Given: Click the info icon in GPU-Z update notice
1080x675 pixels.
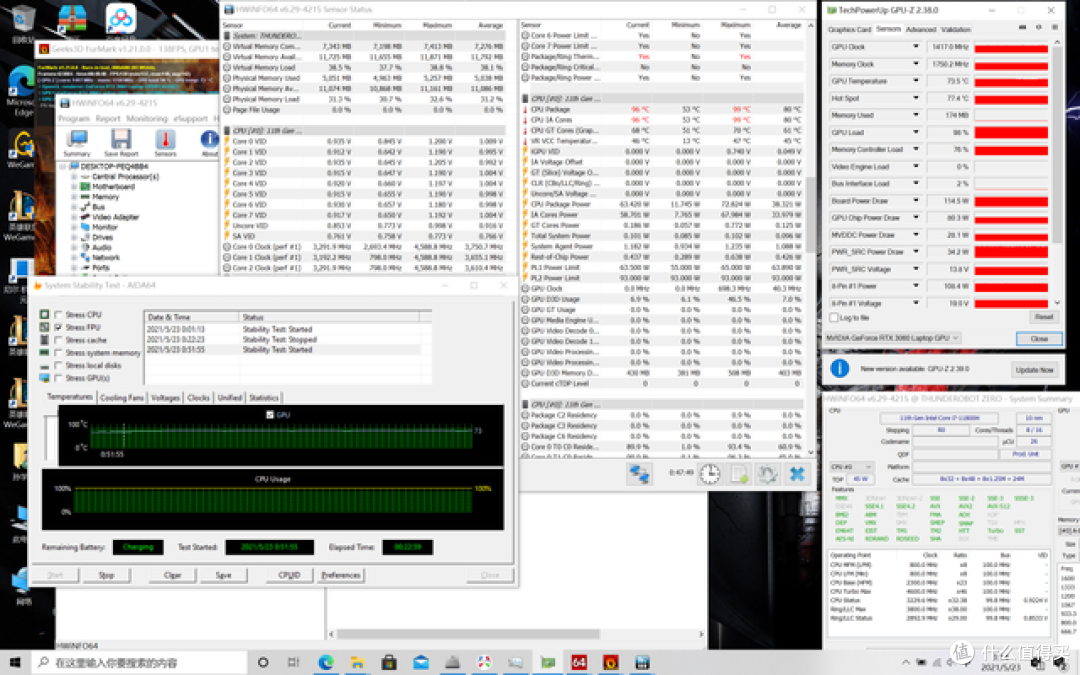Looking at the screenshot, I should (840, 368).
